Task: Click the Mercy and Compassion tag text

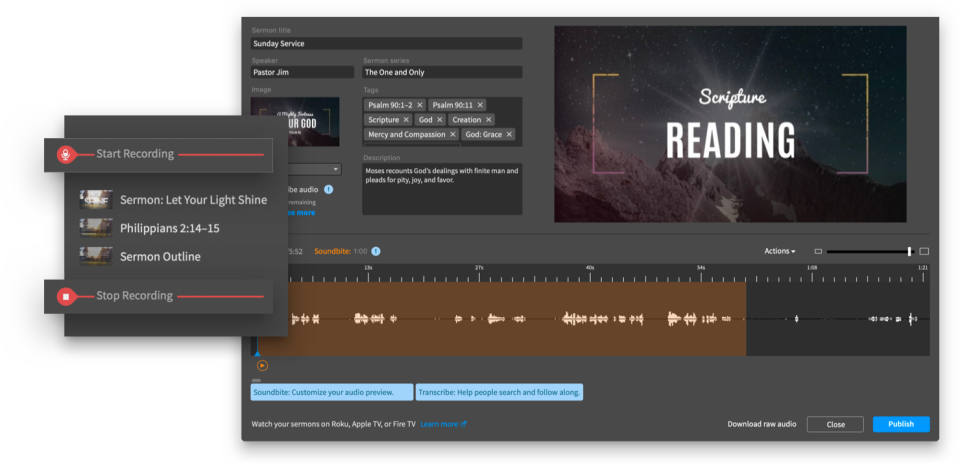Action: (407, 135)
